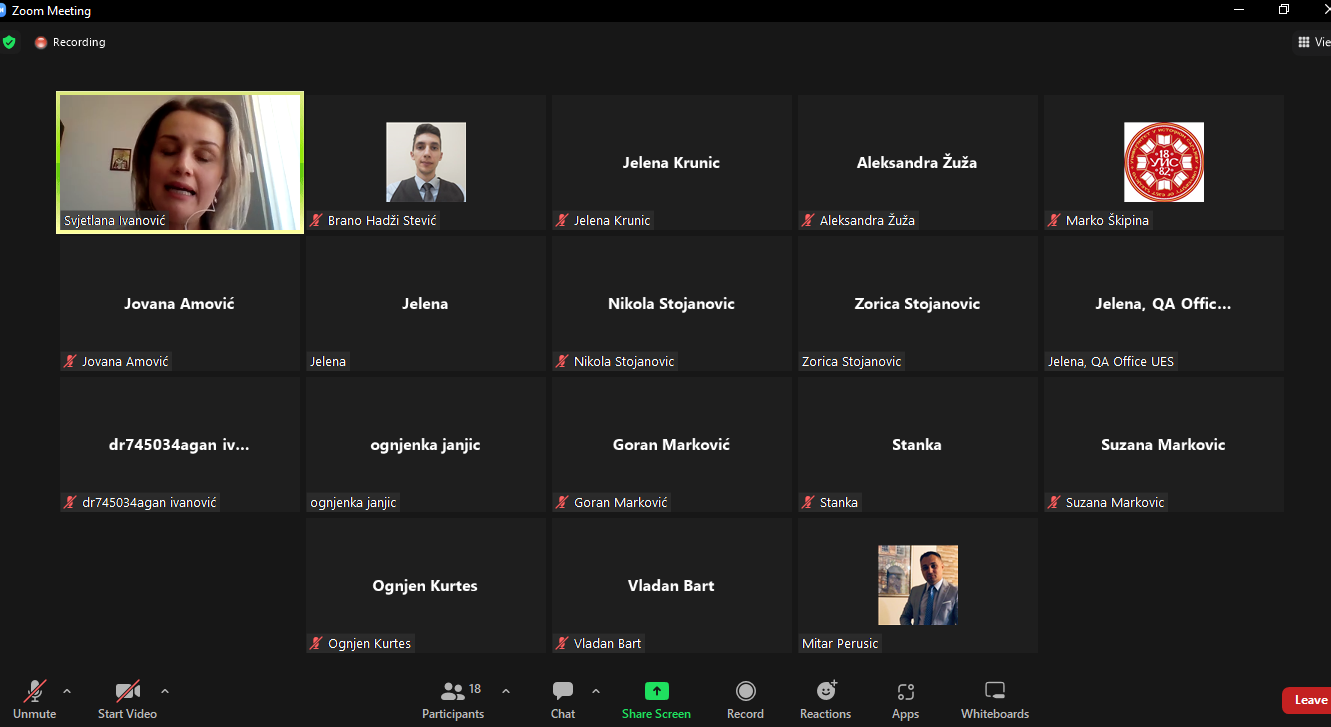Unmute your microphone

(35, 700)
